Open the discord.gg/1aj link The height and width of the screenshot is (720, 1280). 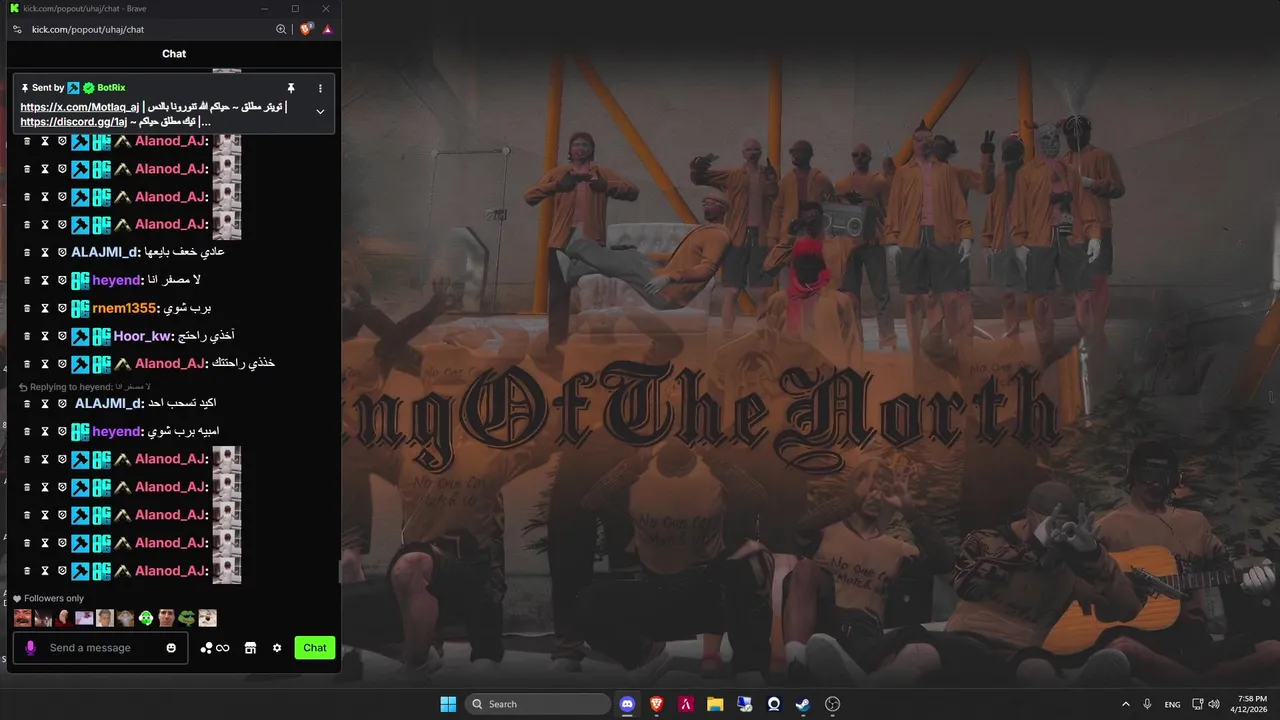click(x=74, y=122)
